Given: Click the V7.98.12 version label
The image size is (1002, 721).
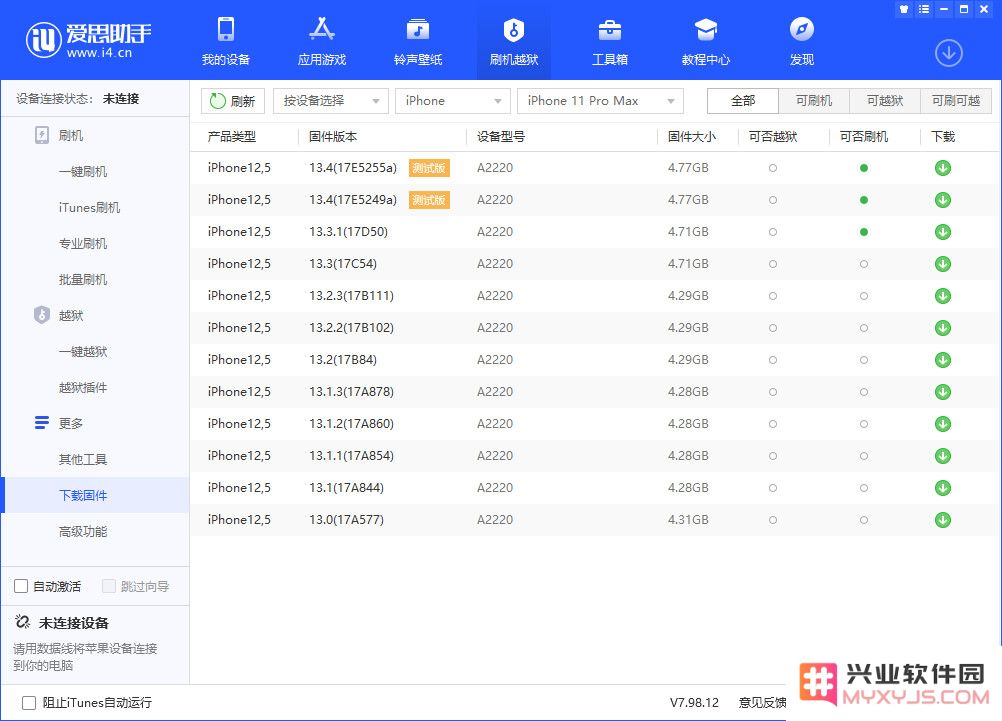Looking at the screenshot, I should [694, 702].
